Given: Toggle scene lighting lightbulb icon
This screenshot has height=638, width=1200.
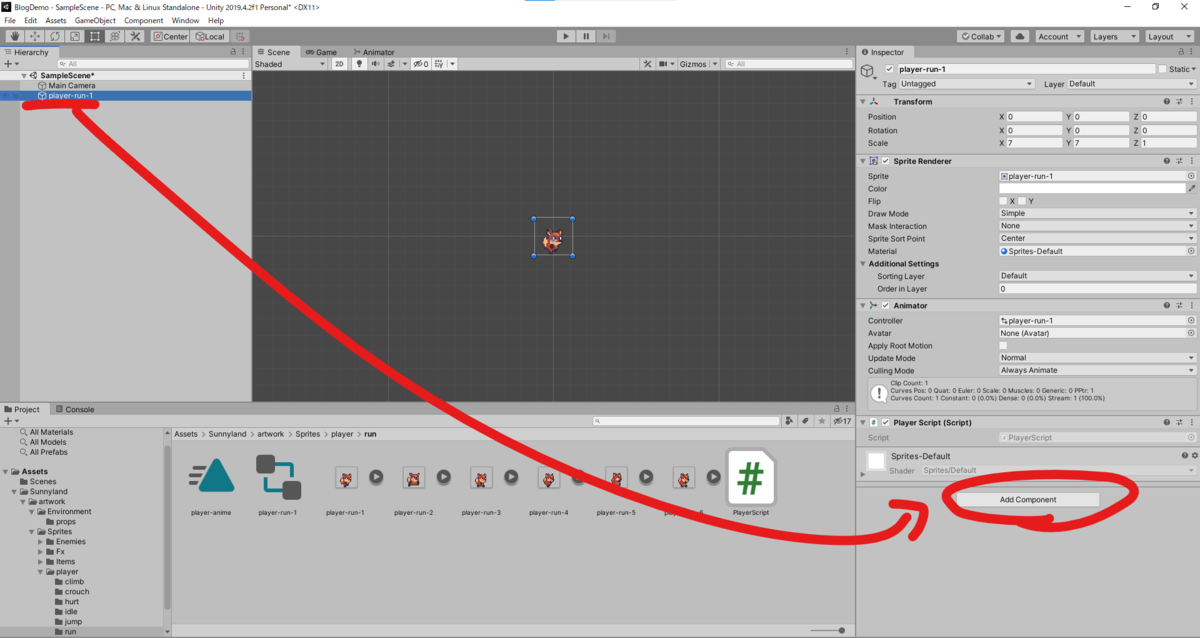Looking at the screenshot, I should (360, 64).
